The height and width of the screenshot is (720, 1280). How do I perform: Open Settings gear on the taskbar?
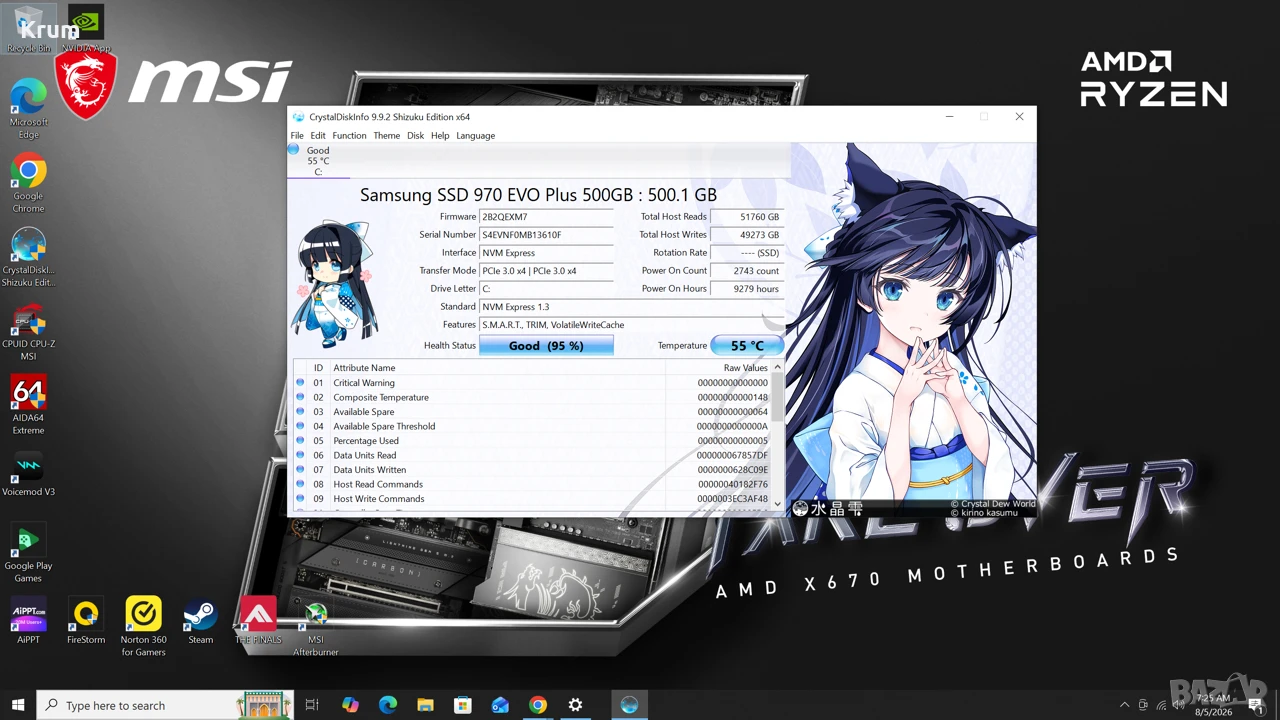point(575,705)
